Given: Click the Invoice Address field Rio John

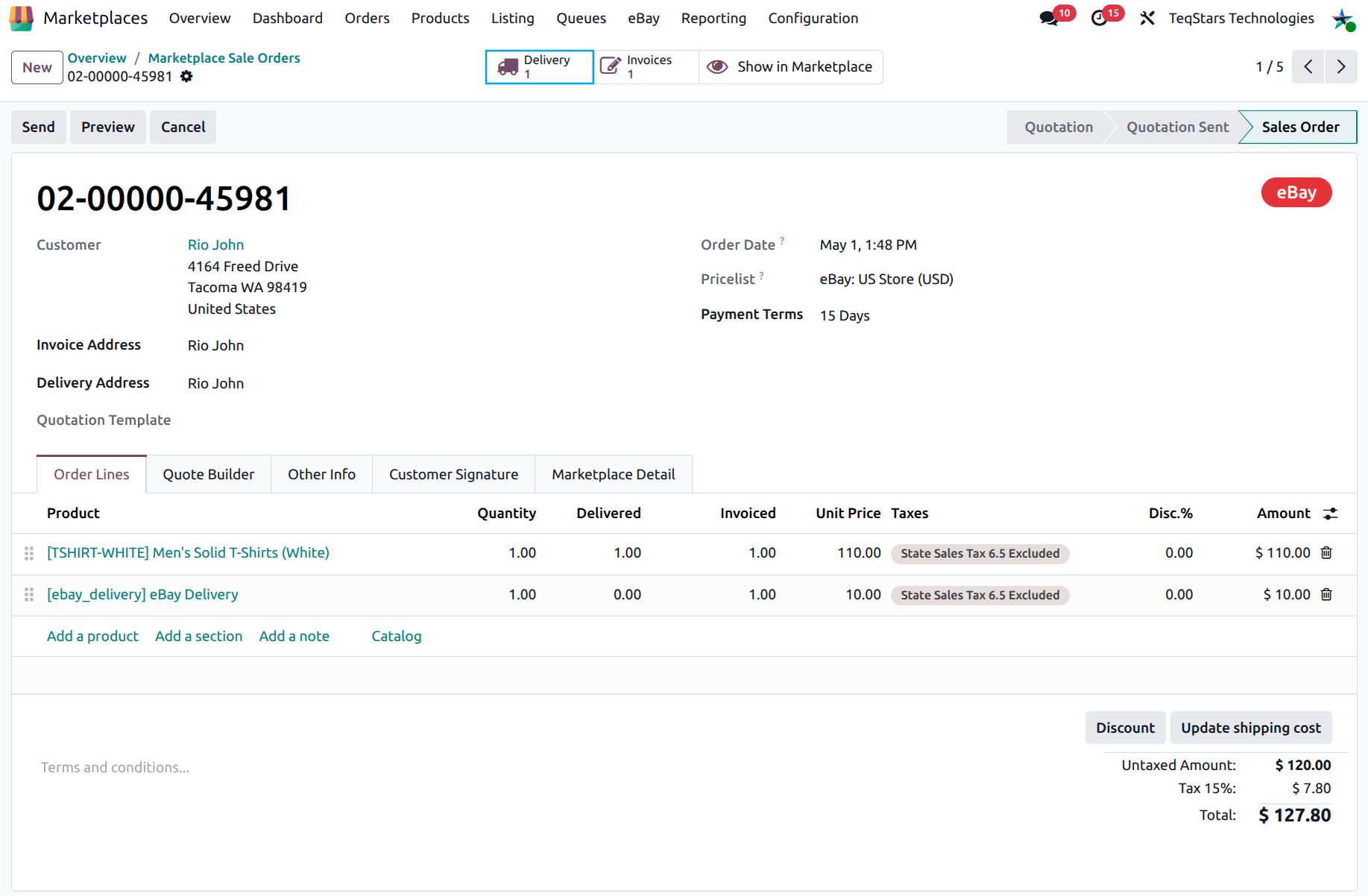Looking at the screenshot, I should tap(215, 345).
